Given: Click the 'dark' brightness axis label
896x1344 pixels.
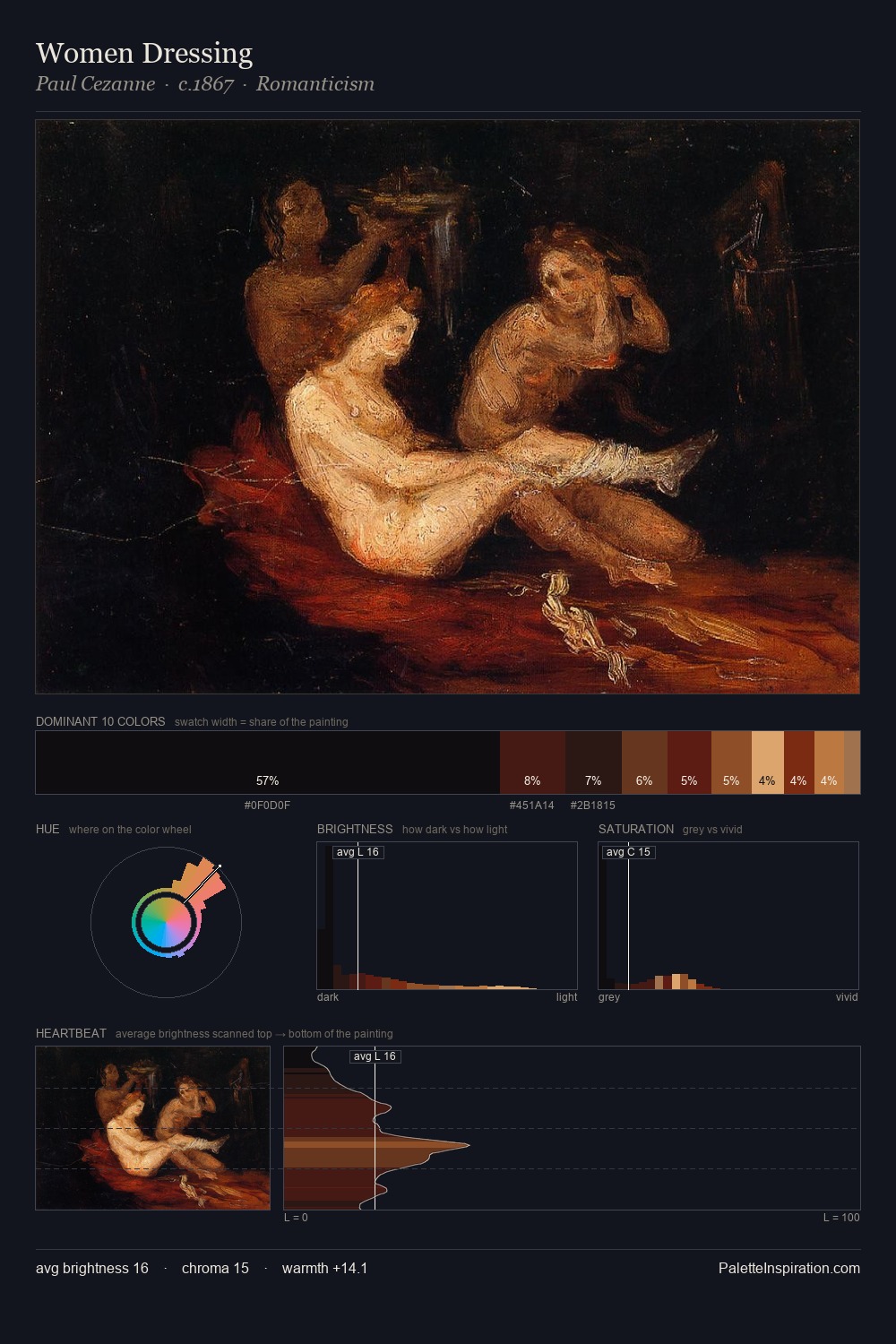Looking at the screenshot, I should tap(328, 997).
